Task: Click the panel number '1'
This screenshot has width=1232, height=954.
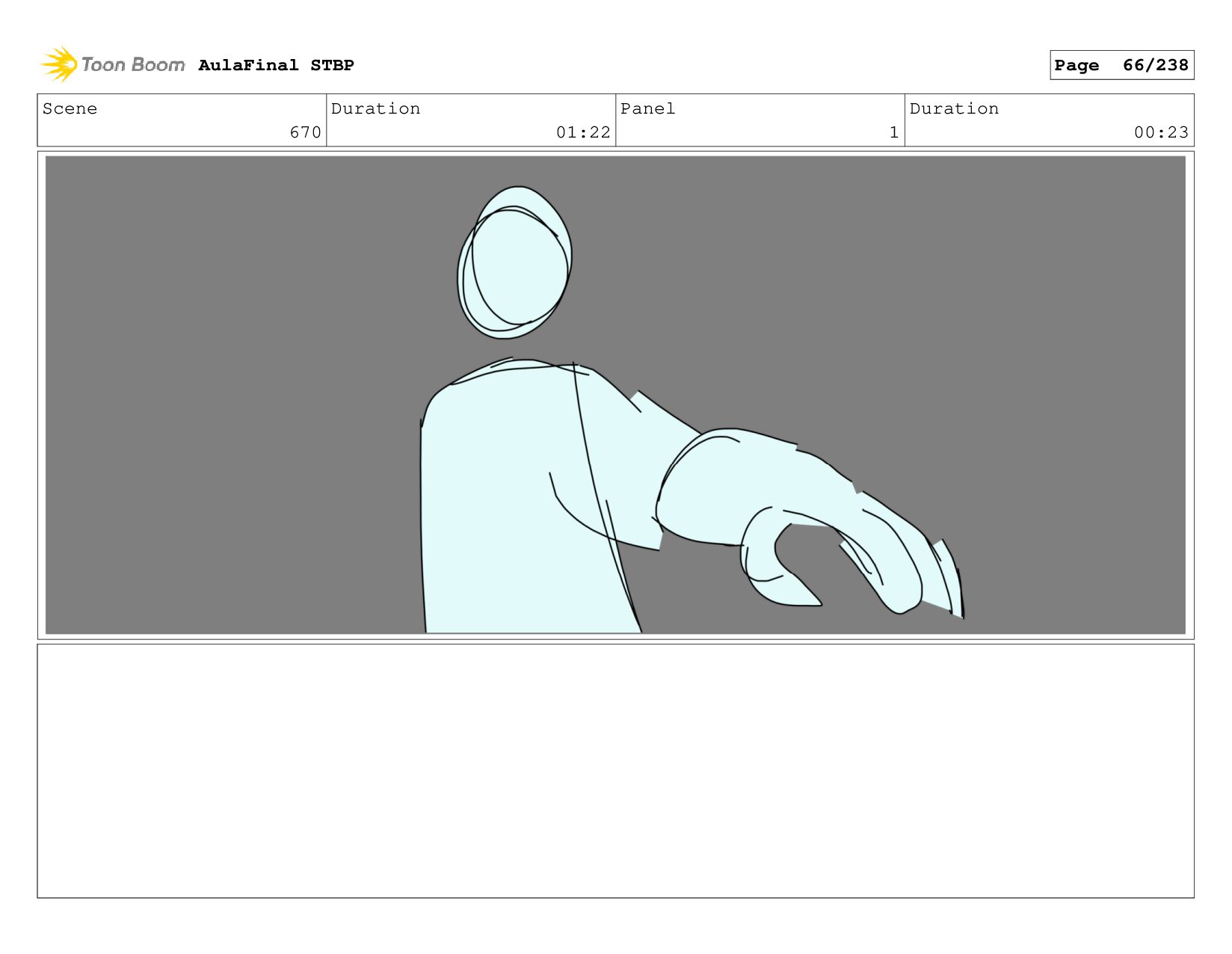Action: pyautogui.click(x=893, y=132)
